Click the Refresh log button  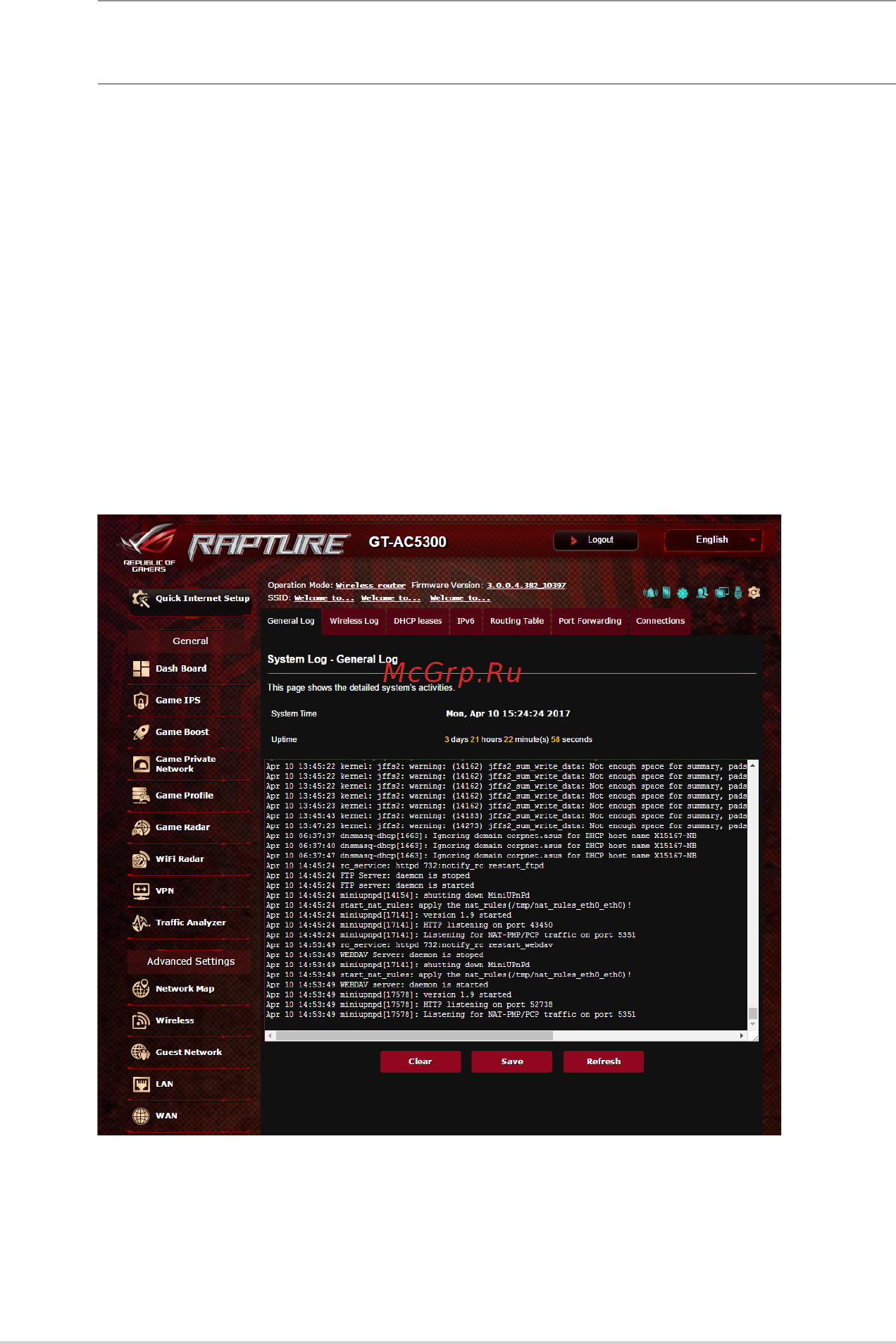[604, 1061]
